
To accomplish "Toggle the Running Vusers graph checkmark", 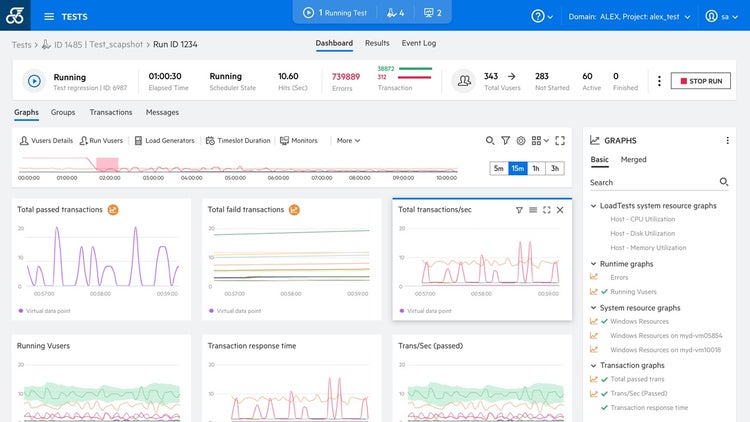I will [x=605, y=292].
